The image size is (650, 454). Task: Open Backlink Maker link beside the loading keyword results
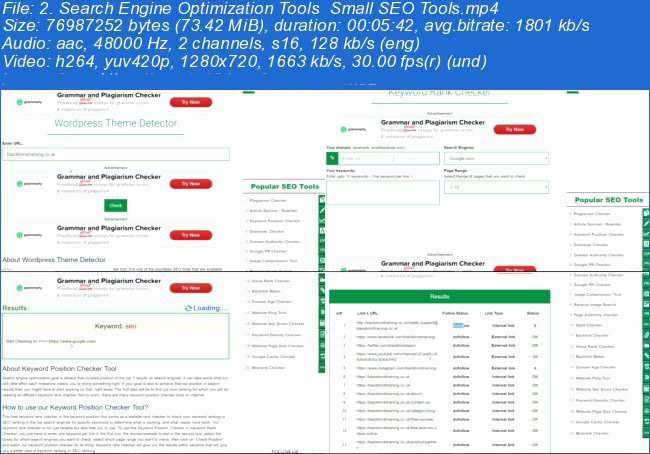266,291
